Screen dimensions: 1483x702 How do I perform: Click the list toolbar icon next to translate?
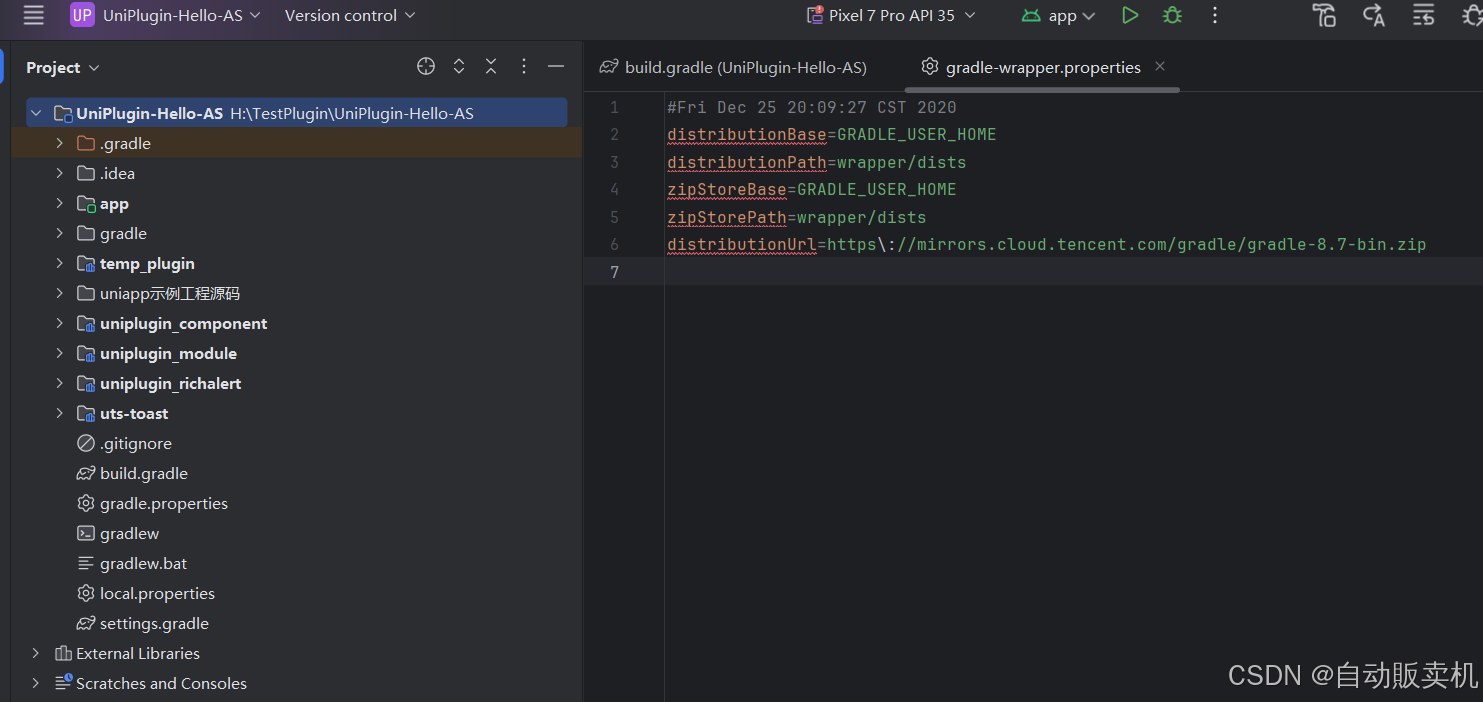1423,15
